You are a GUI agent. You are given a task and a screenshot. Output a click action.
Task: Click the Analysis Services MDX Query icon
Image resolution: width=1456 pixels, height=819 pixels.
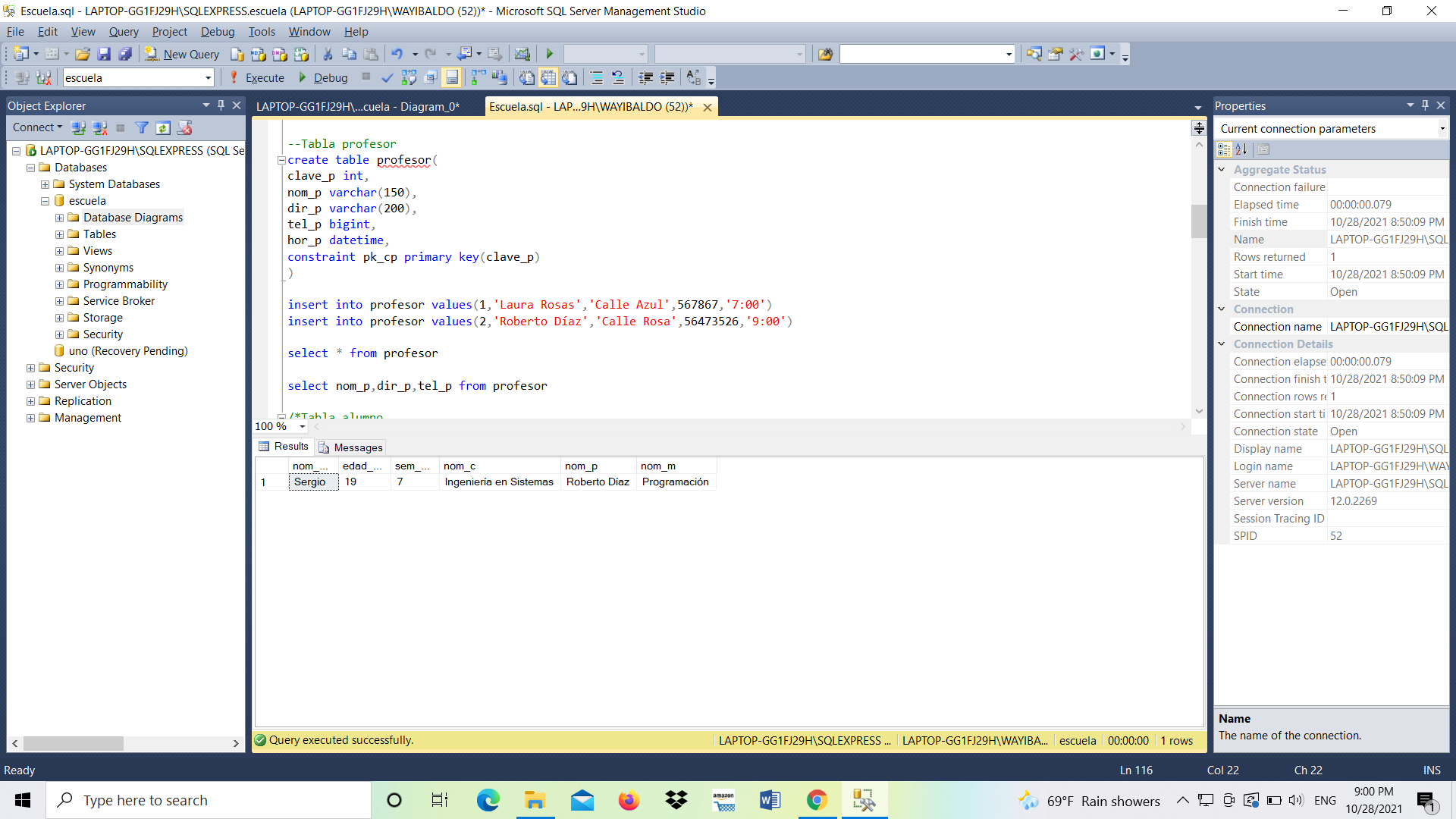259,54
